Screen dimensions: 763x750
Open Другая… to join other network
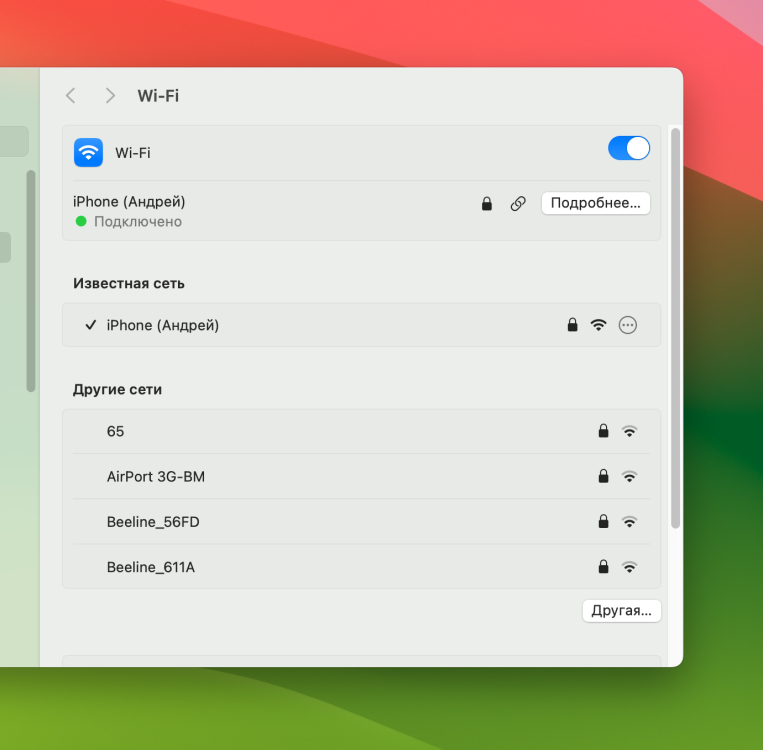click(621, 611)
